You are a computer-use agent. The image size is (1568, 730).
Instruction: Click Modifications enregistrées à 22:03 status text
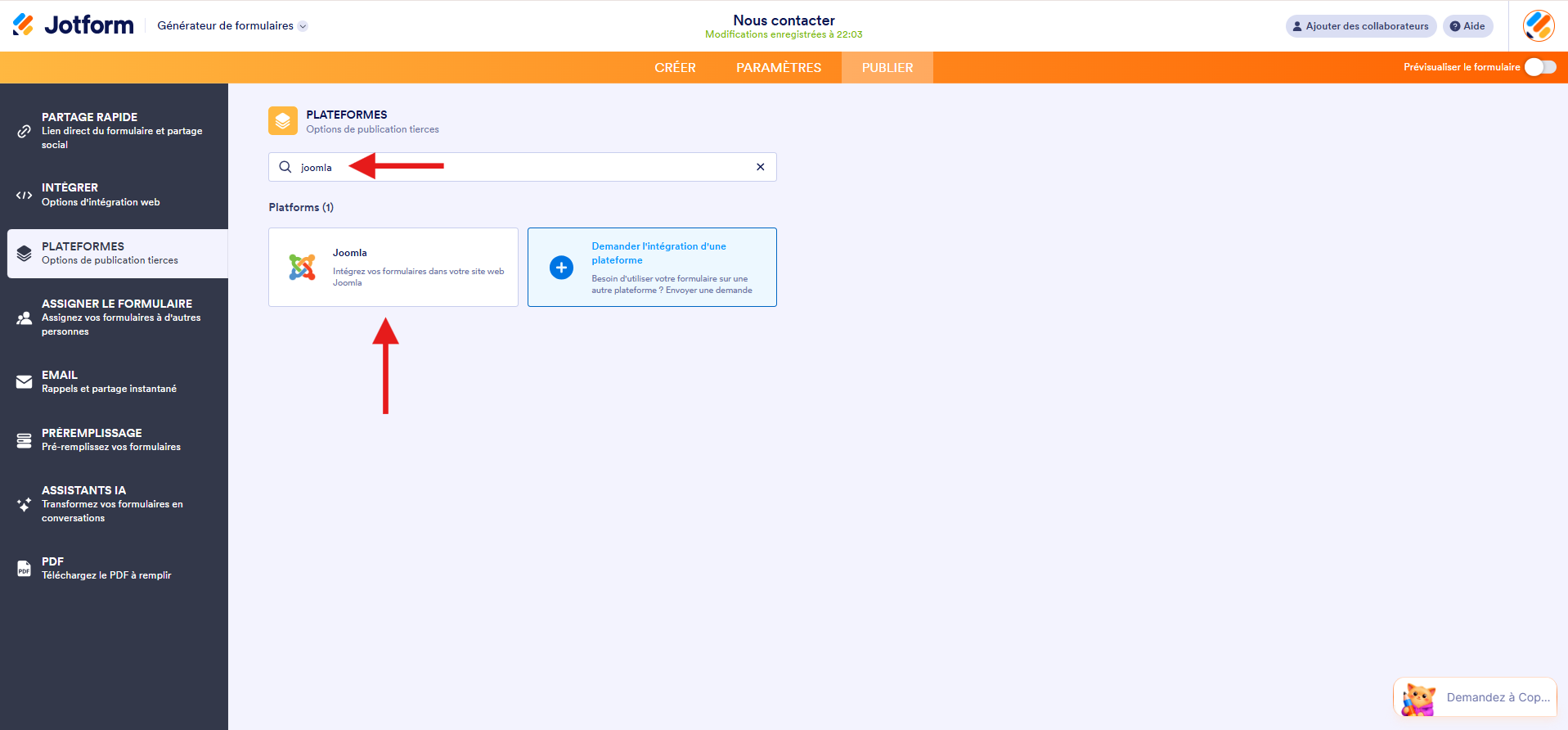coord(784,34)
